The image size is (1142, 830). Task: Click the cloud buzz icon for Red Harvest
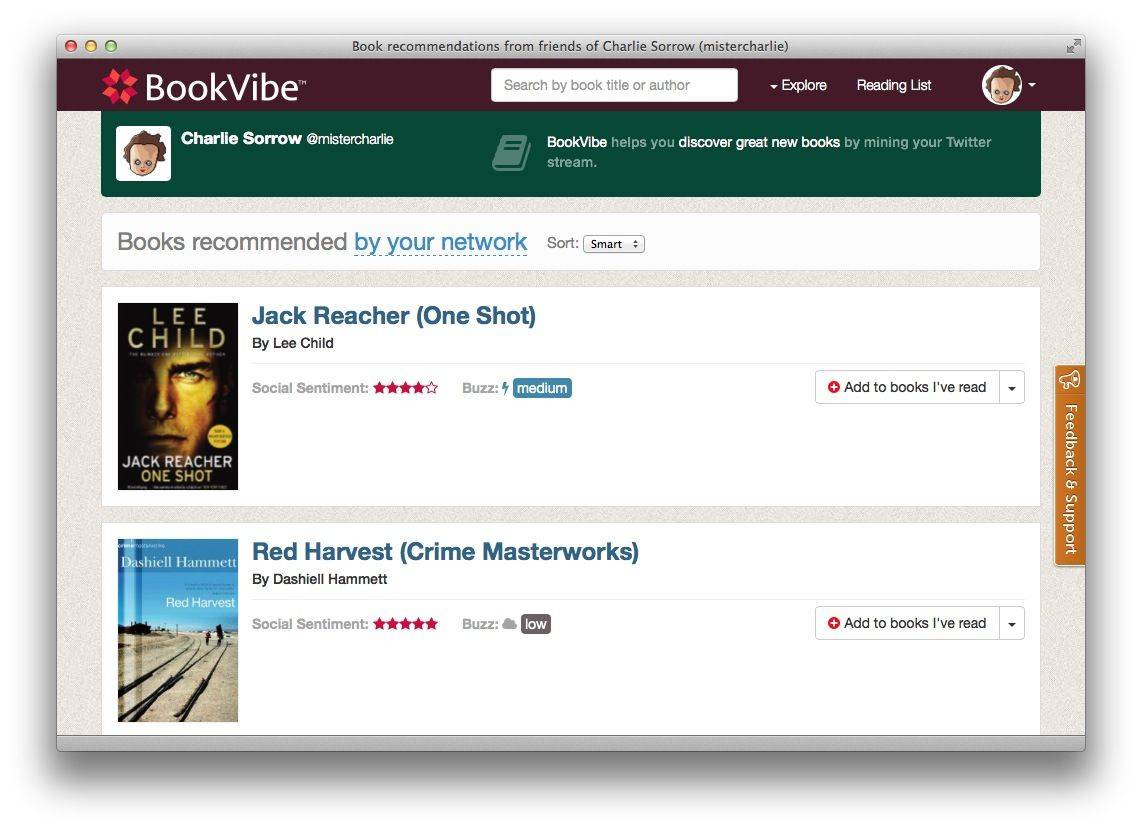tap(510, 624)
